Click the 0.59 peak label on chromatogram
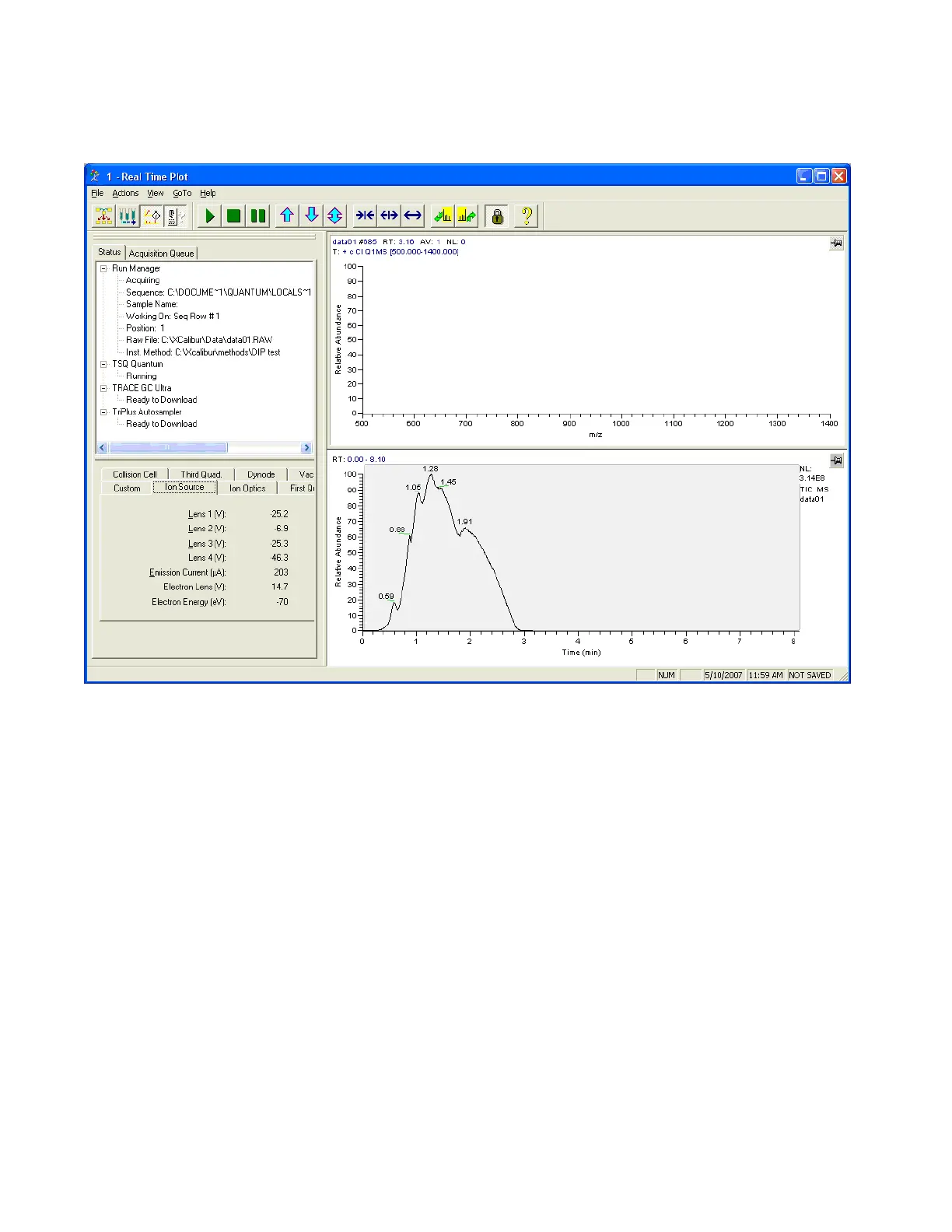 [x=386, y=597]
